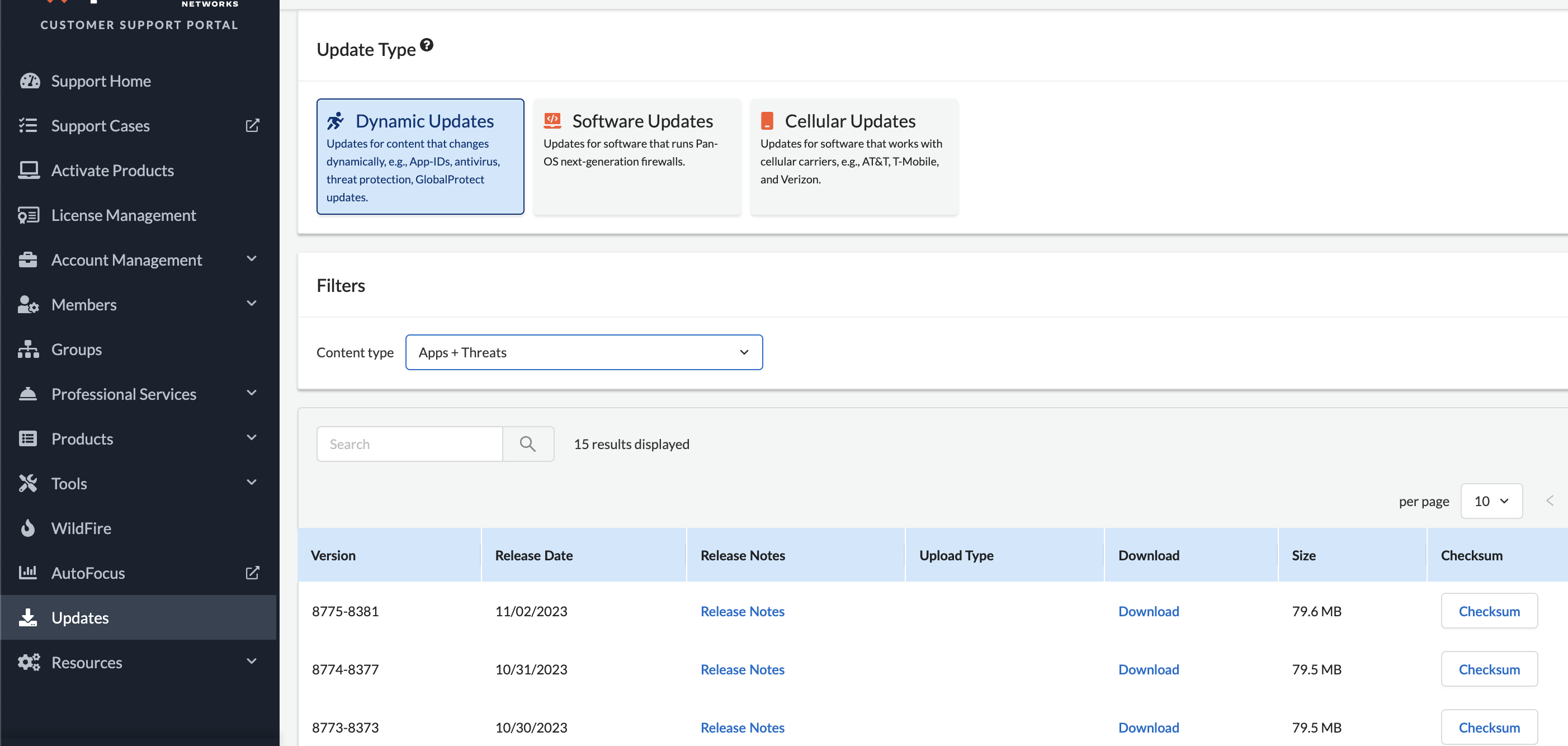This screenshot has height=746, width=1568.
Task: Click the WildFire flame icon in sidebar
Action: pos(28,528)
